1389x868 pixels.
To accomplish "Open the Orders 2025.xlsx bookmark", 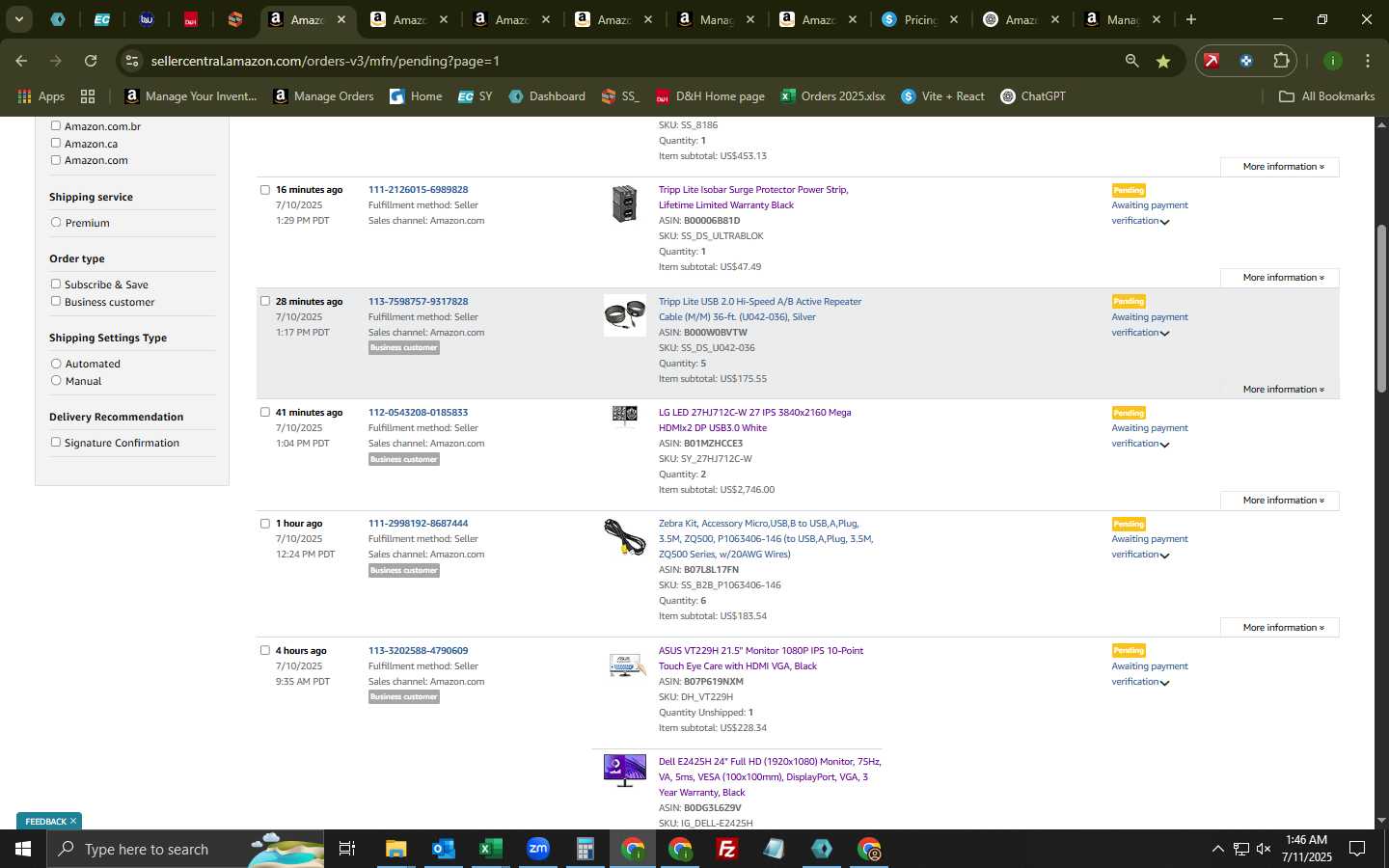I will pos(832,96).
